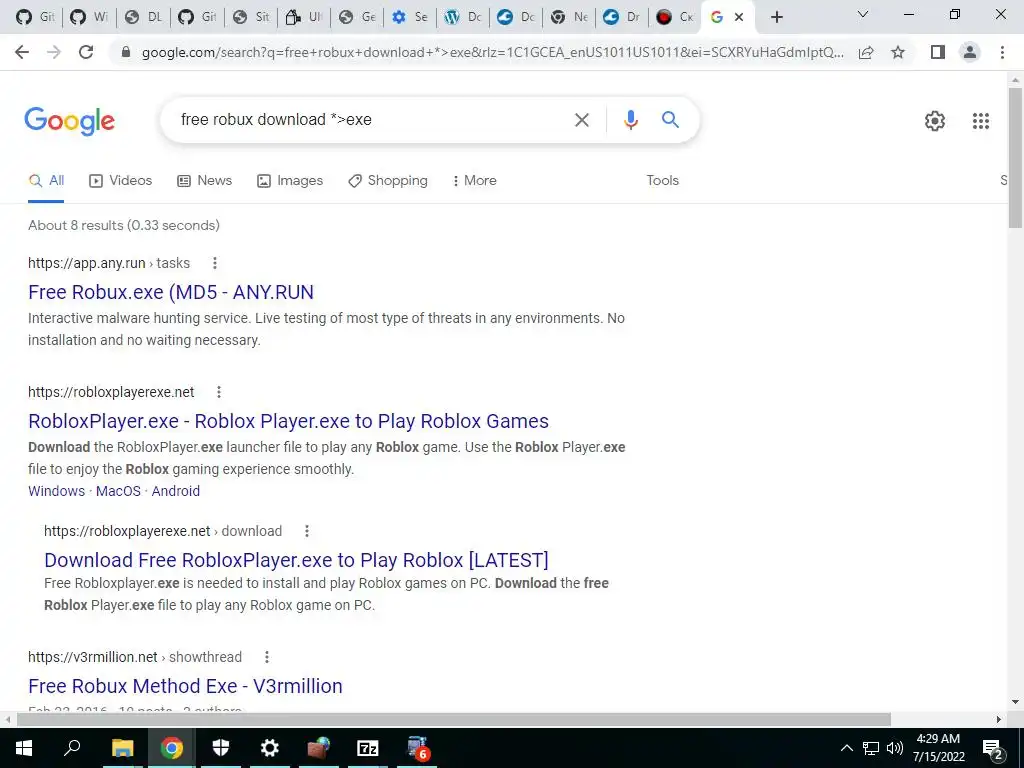The height and width of the screenshot is (768, 1024).
Task: Expand the More search filters menu
Action: click(x=475, y=180)
